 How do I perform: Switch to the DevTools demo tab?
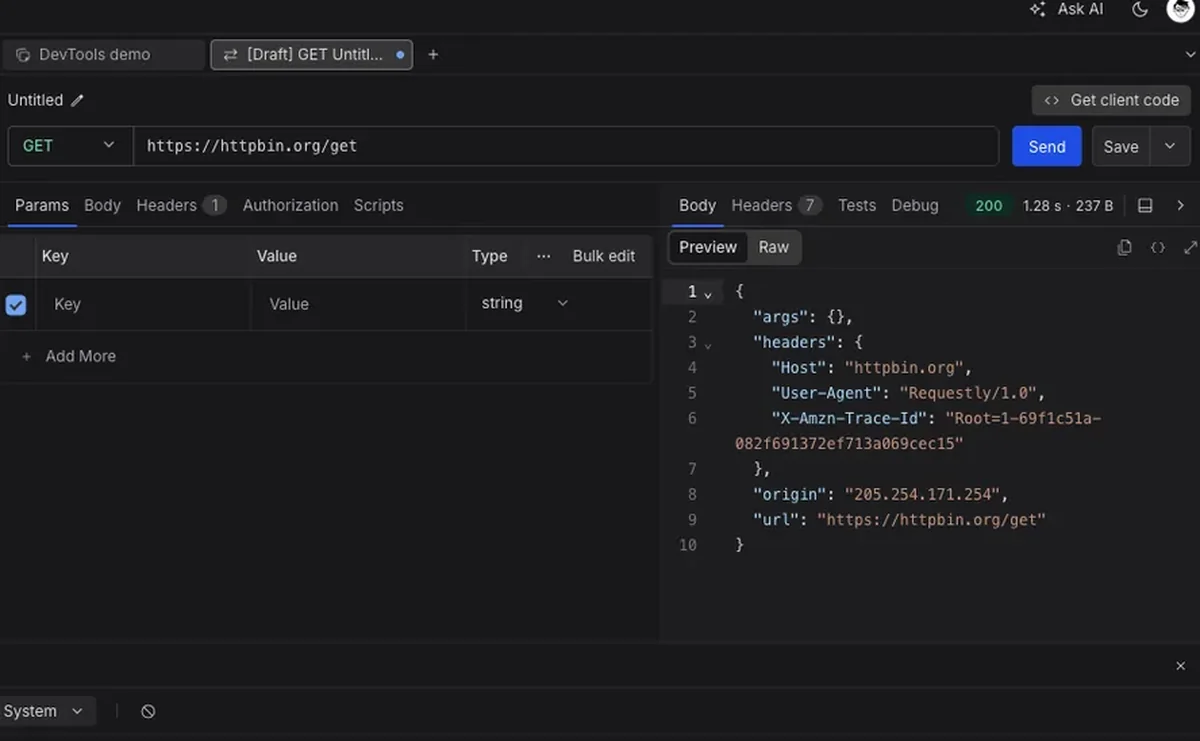coord(104,55)
